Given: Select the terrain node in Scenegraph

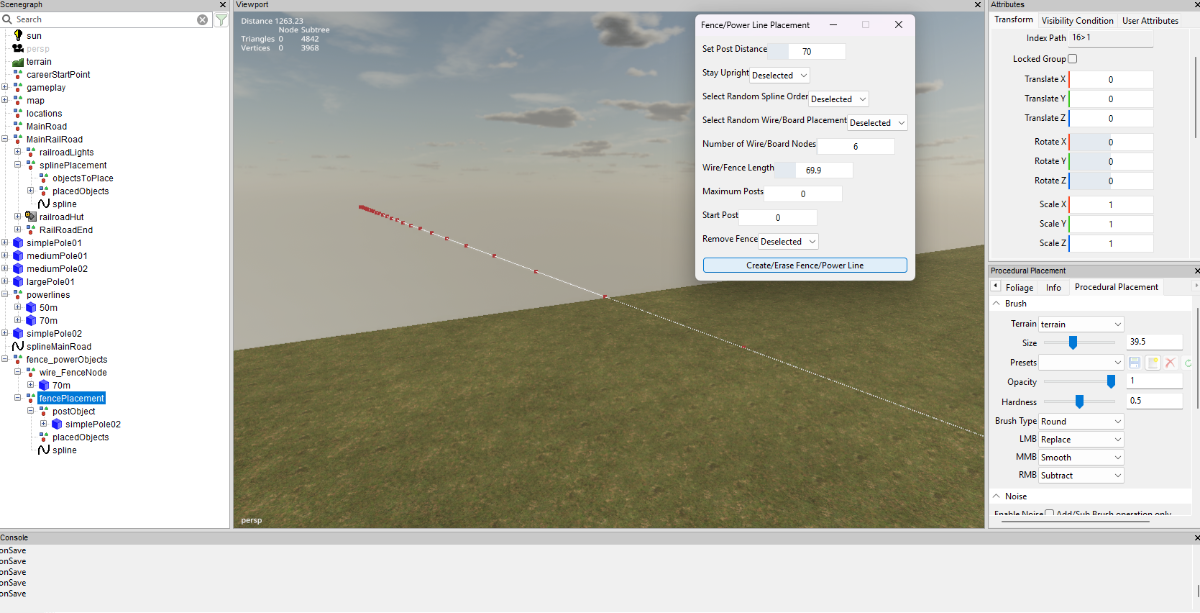Looking at the screenshot, I should click(39, 61).
